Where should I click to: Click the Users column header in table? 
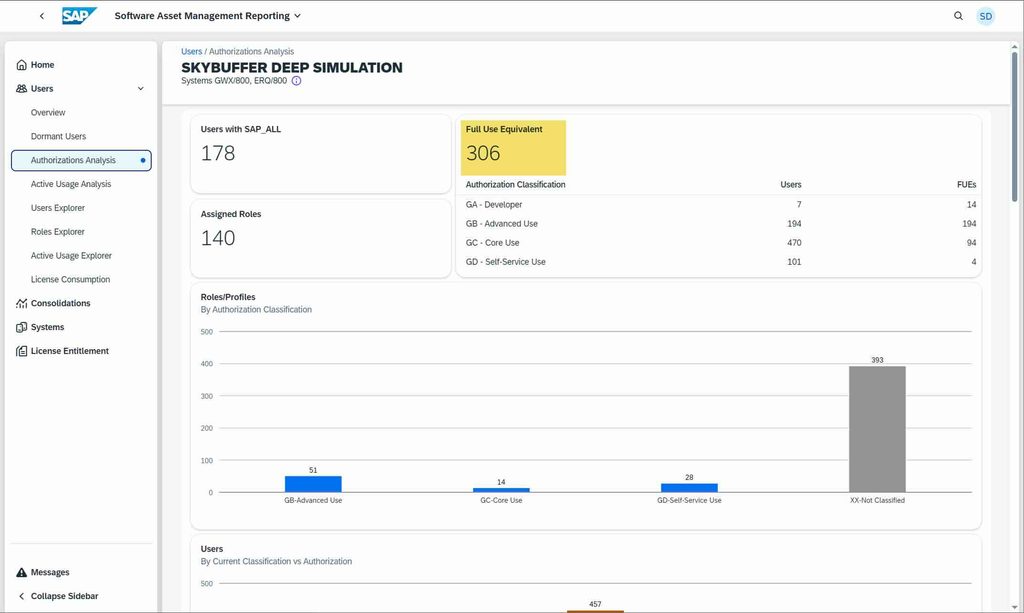click(x=791, y=185)
